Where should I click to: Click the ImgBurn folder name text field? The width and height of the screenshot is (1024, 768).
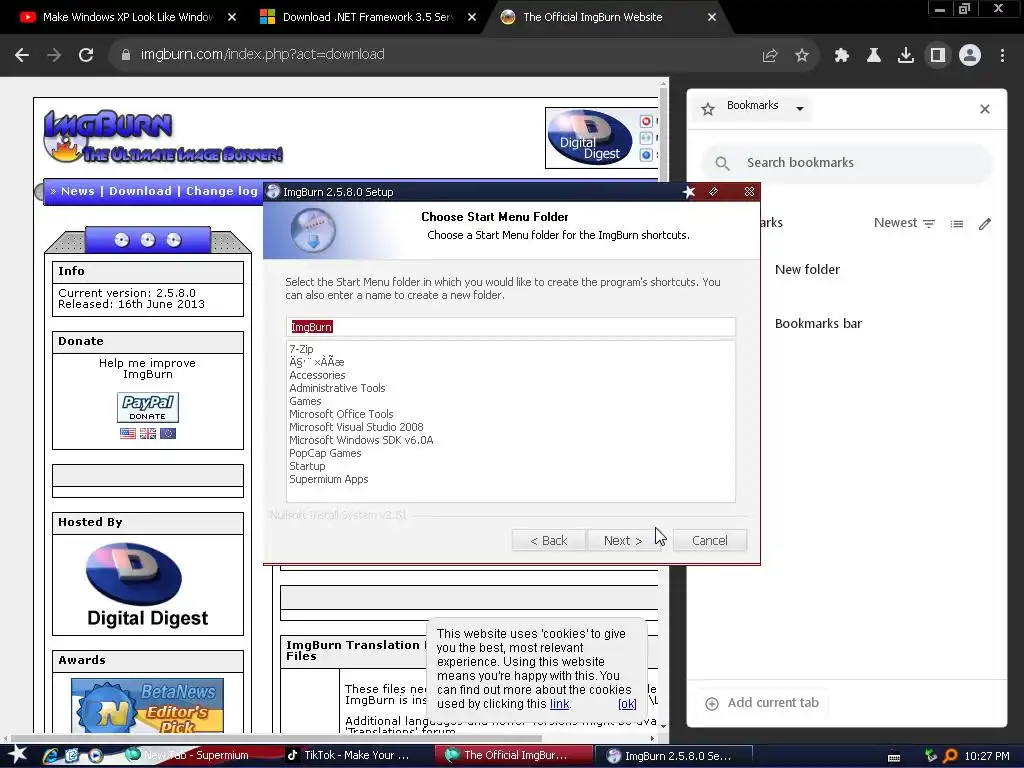(511, 327)
